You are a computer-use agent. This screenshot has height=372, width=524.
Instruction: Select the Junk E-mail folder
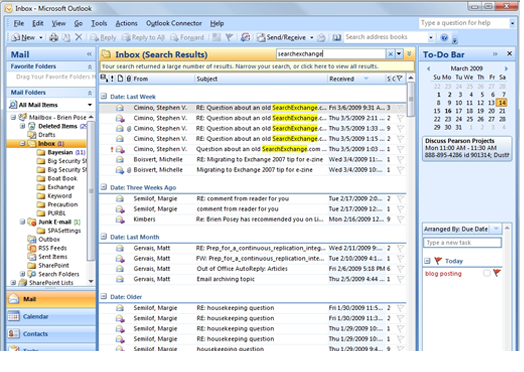[54, 222]
